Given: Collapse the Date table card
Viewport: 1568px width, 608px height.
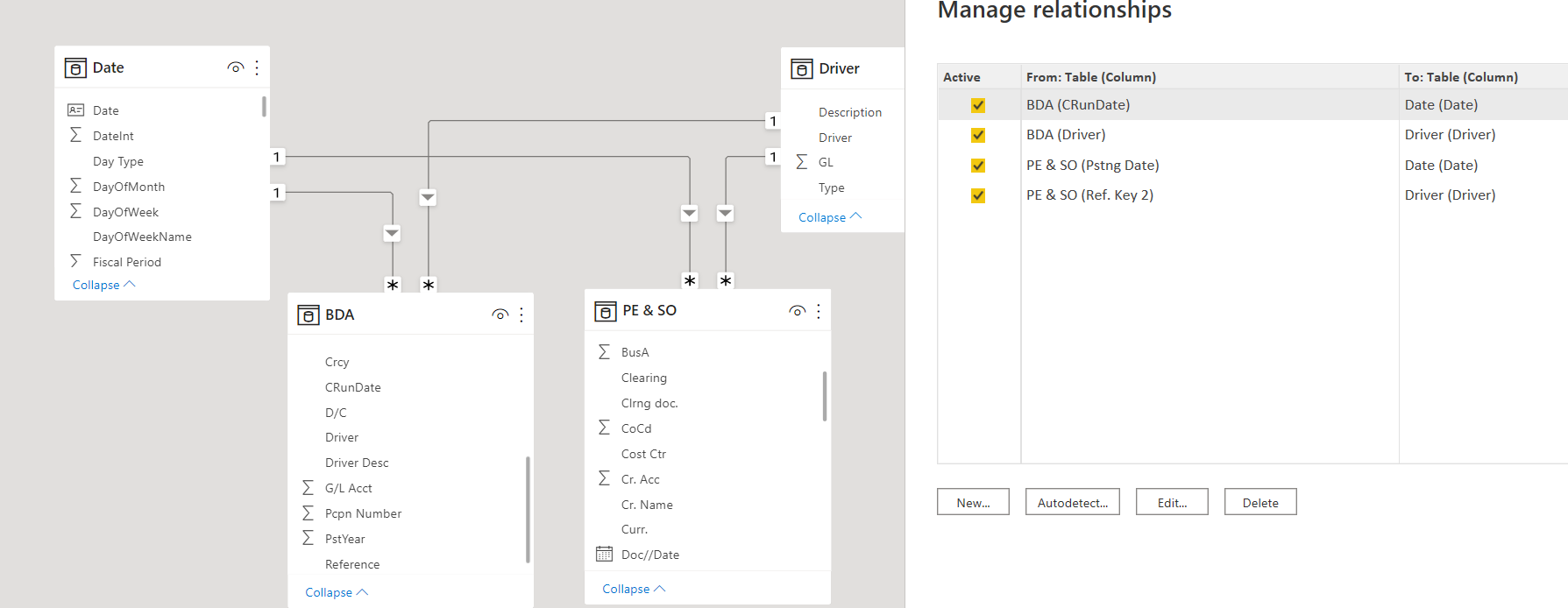Looking at the screenshot, I should (x=103, y=285).
